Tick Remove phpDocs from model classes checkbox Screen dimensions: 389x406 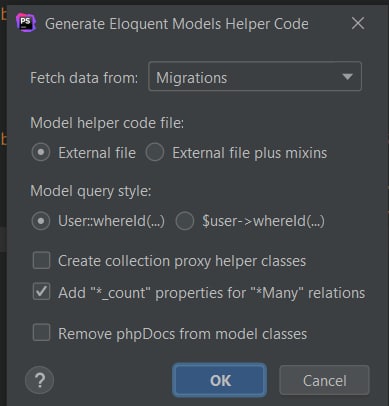point(41,333)
